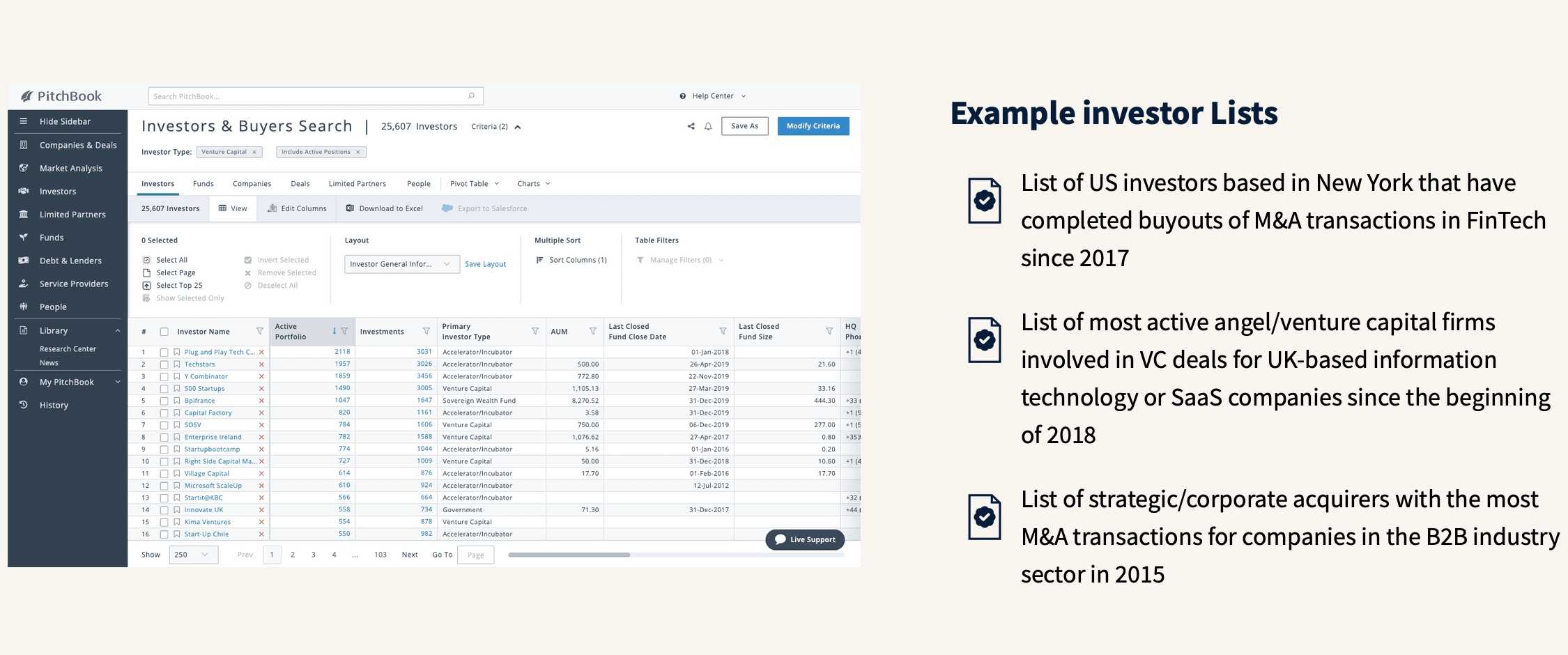Filter the Primary Investor Type column

click(x=535, y=332)
